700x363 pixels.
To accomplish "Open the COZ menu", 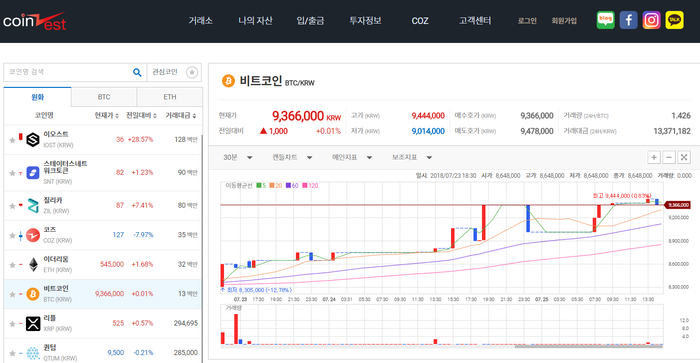I will (x=420, y=21).
